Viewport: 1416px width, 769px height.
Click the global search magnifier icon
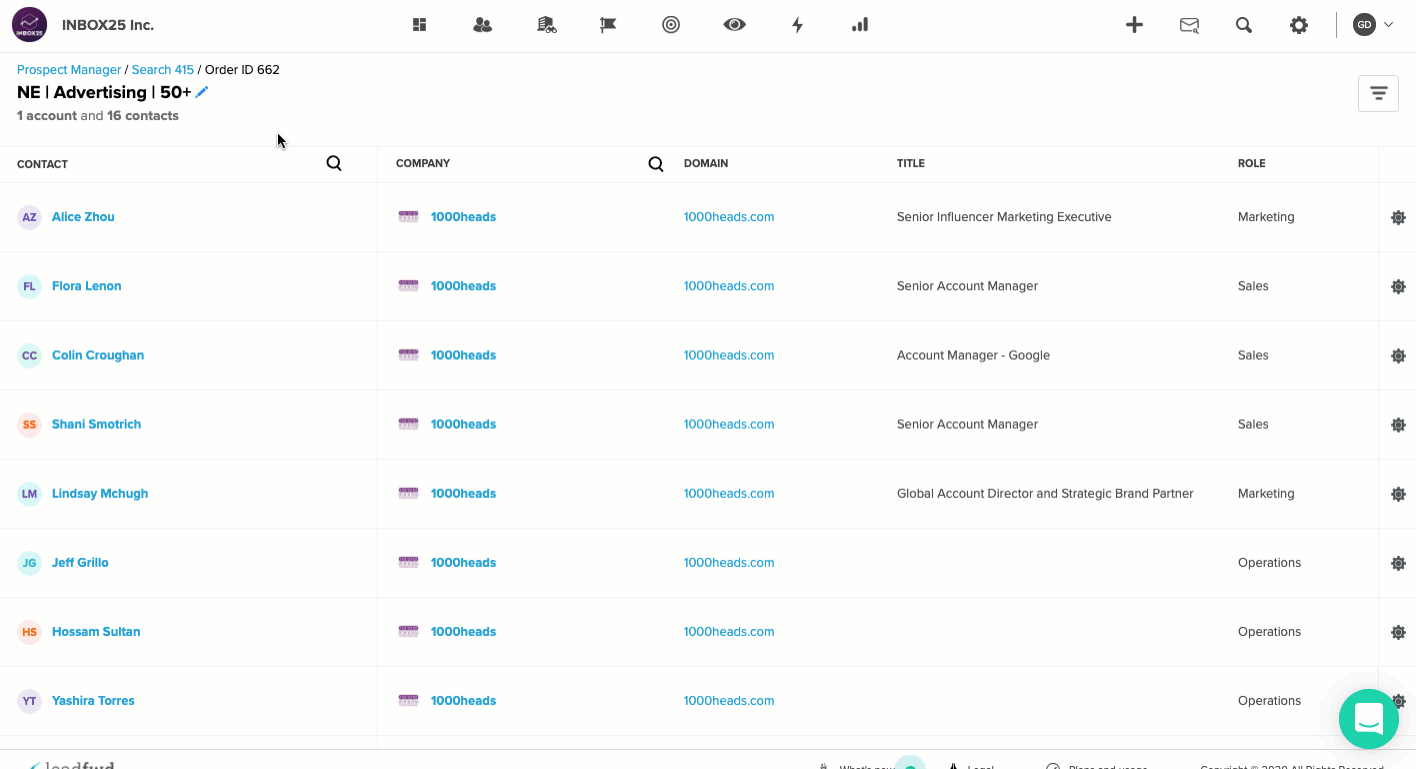coord(1244,25)
